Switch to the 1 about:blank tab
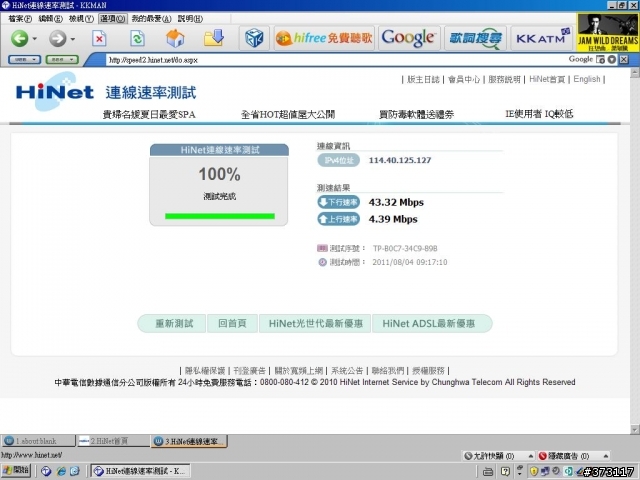 click(x=38, y=441)
